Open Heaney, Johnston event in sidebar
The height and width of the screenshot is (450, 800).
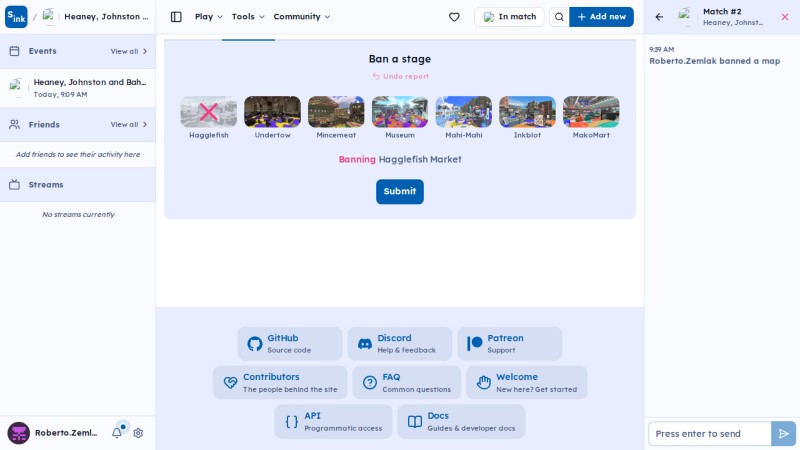[78, 88]
